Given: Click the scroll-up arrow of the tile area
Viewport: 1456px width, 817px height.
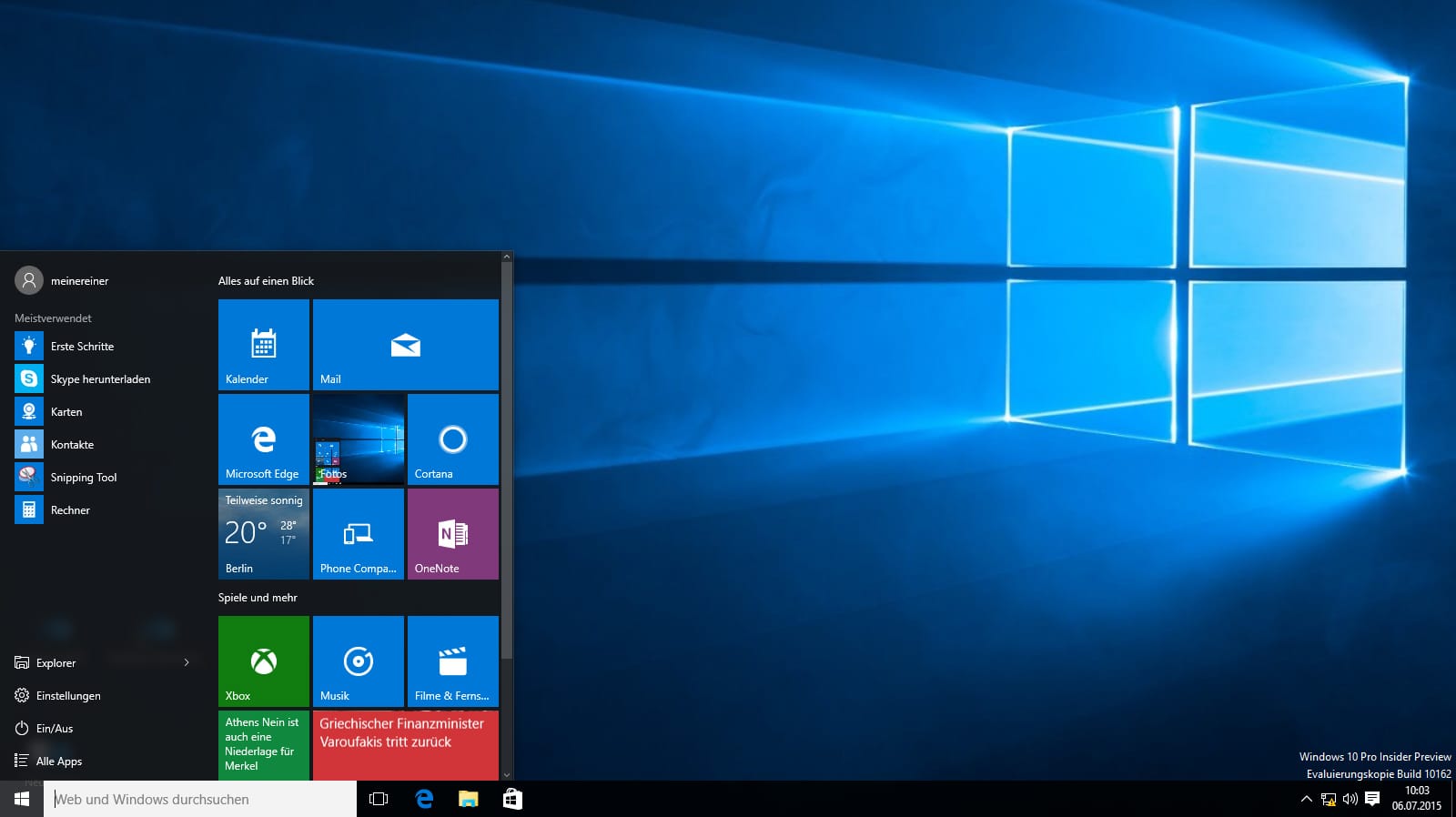Looking at the screenshot, I should [x=507, y=257].
